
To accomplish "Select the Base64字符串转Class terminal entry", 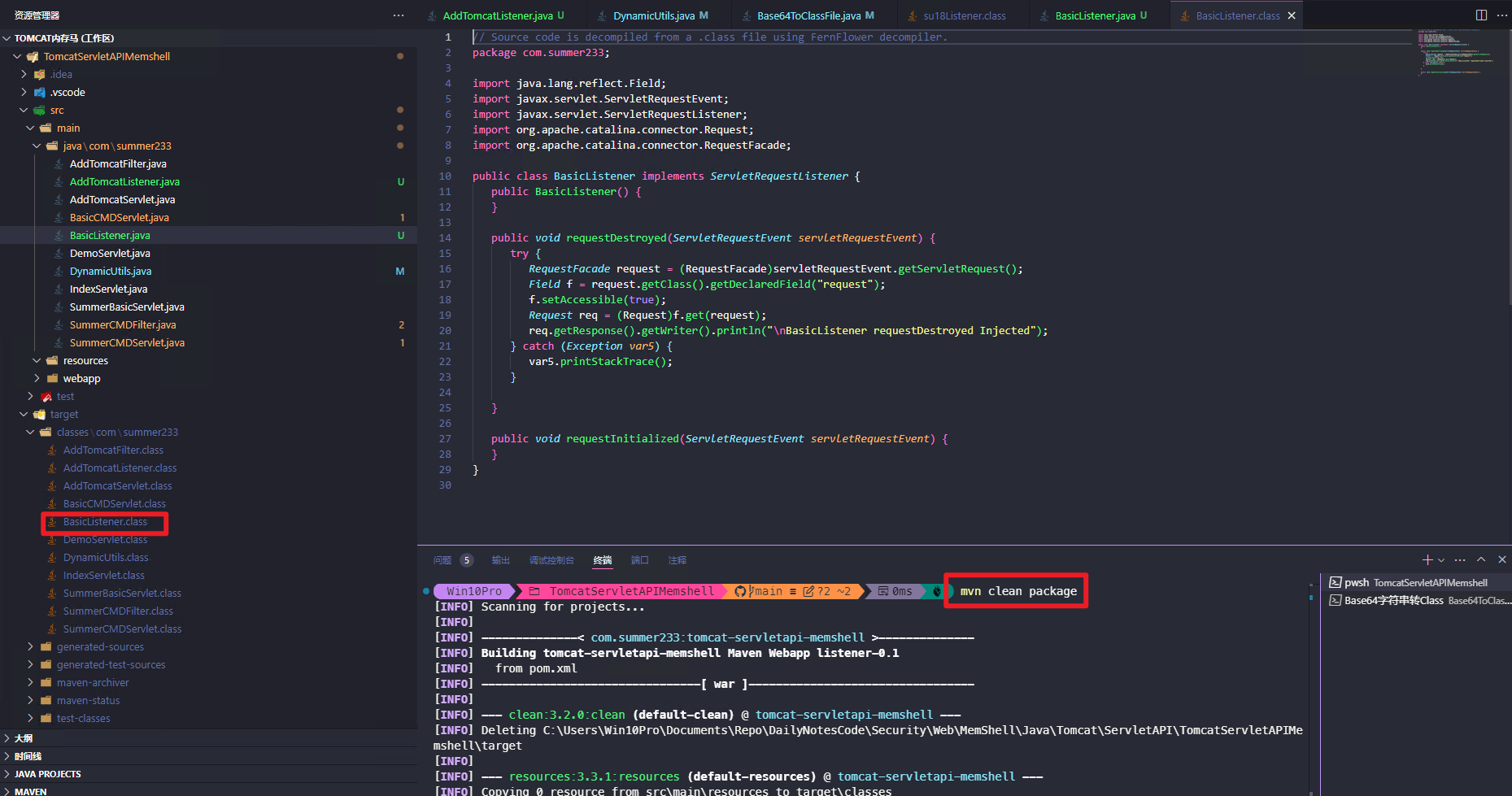I will click(x=1415, y=600).
